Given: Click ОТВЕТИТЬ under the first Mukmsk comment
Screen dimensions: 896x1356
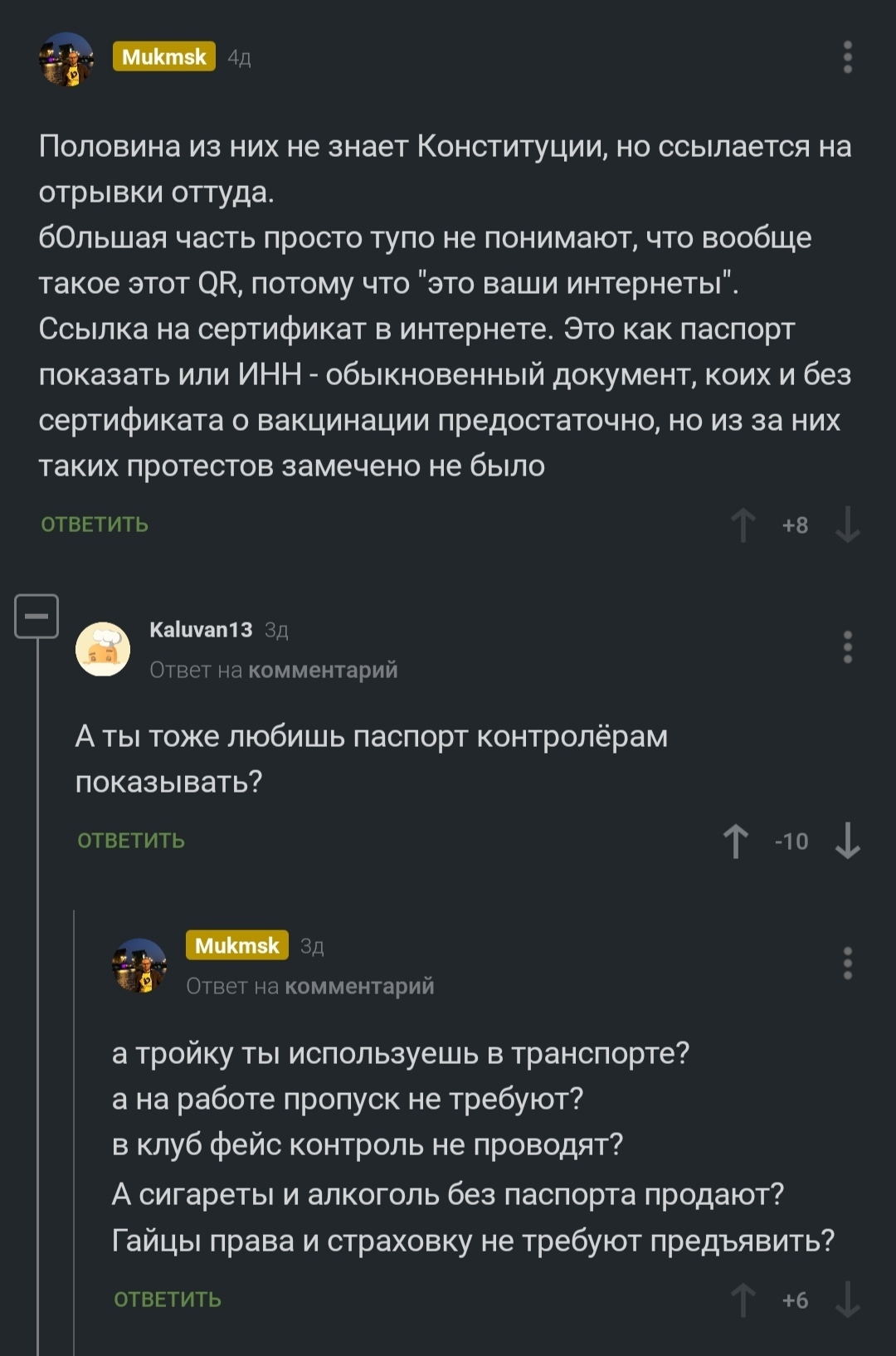Looking at the screenshot, I should pos(95,524).
